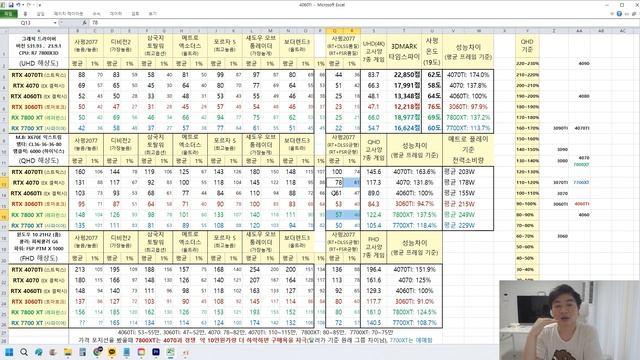This screenshot has width=640, height=360.
Task: Click the Excel icon in the taskbar
Action: pos(171,352)
